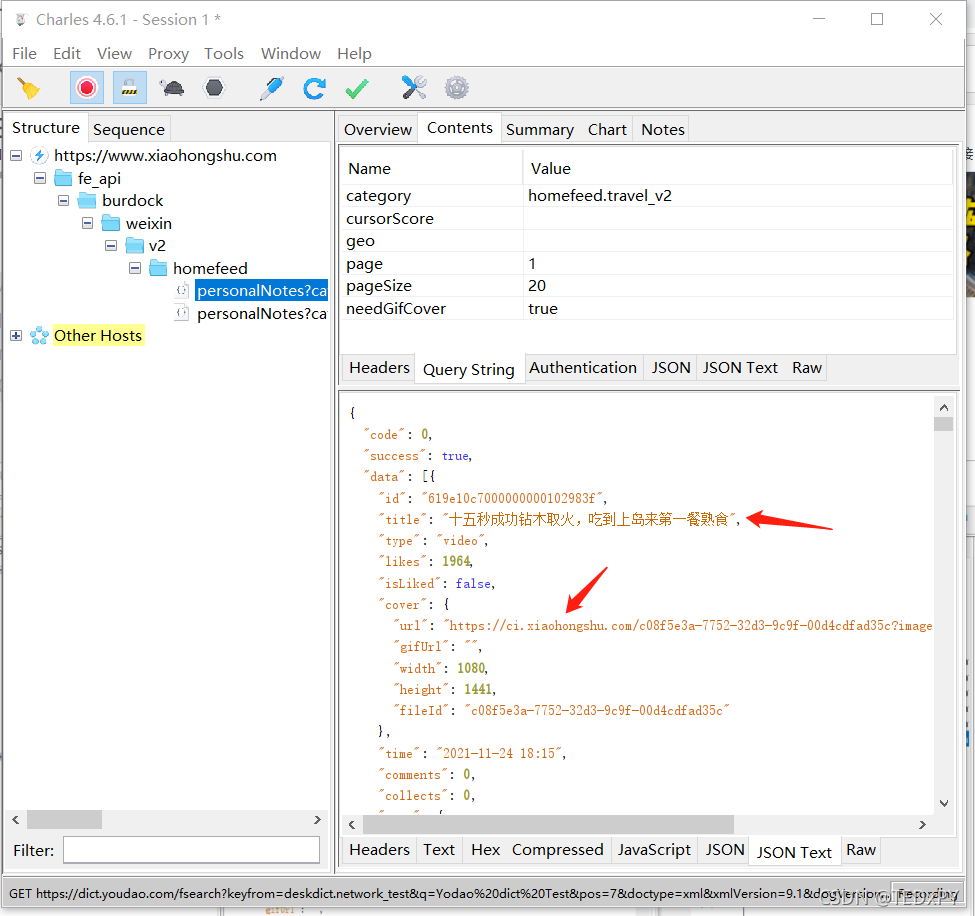This screenshot has width=975, height=916.
Task: Open the Notes tab
Action: (x=663, y=129)
